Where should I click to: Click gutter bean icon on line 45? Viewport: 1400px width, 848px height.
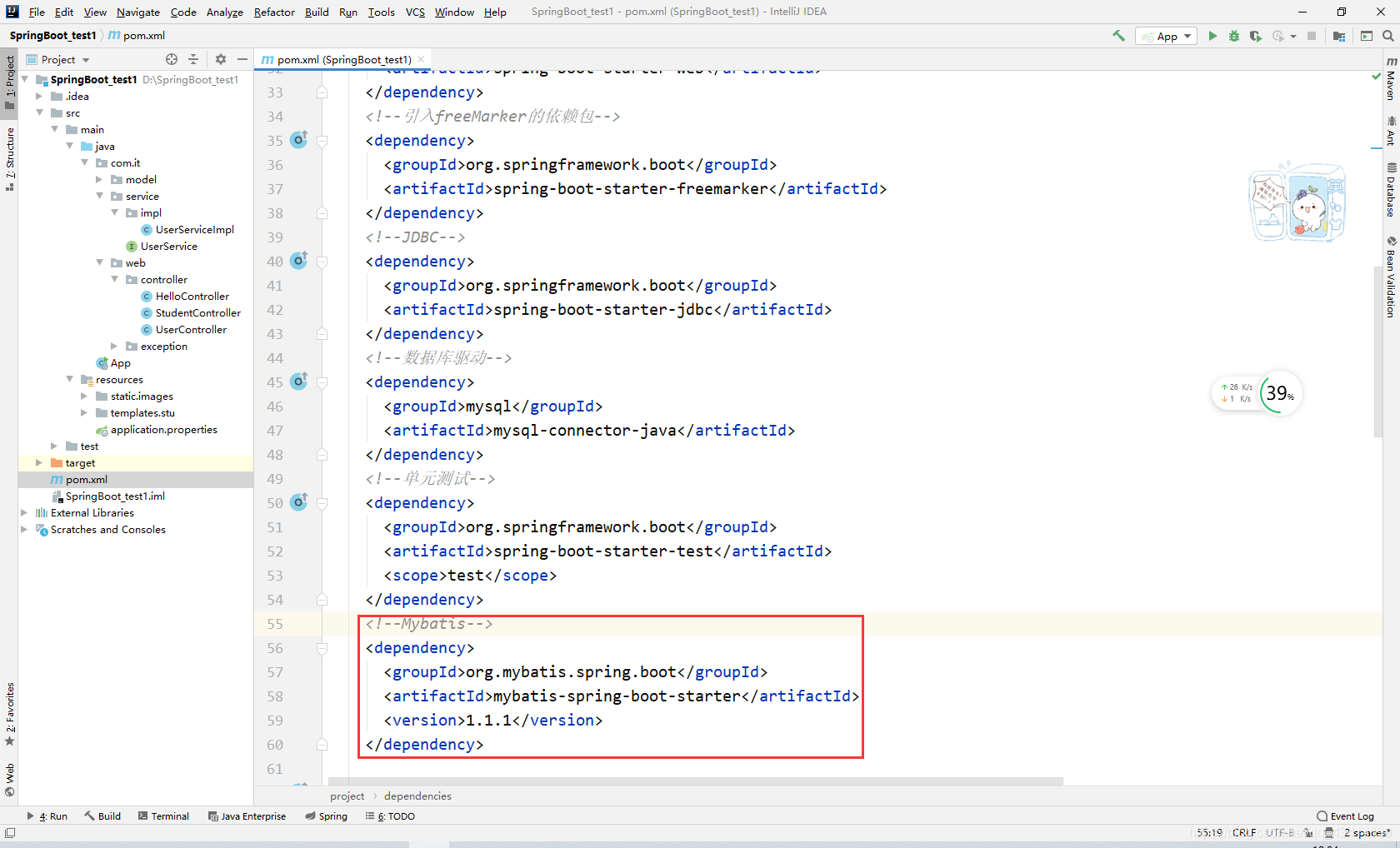[x=298, y=382]
